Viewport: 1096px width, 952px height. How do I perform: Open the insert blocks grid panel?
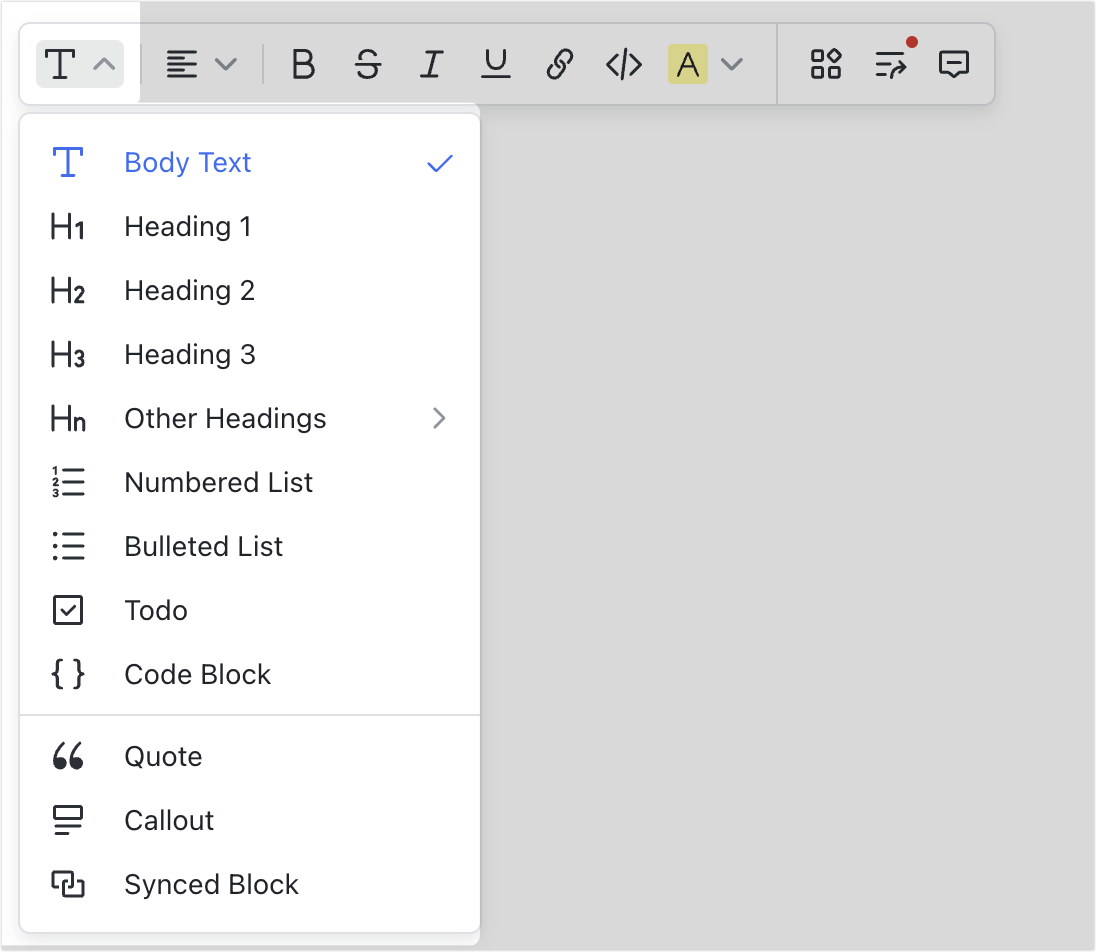point(825,64)
